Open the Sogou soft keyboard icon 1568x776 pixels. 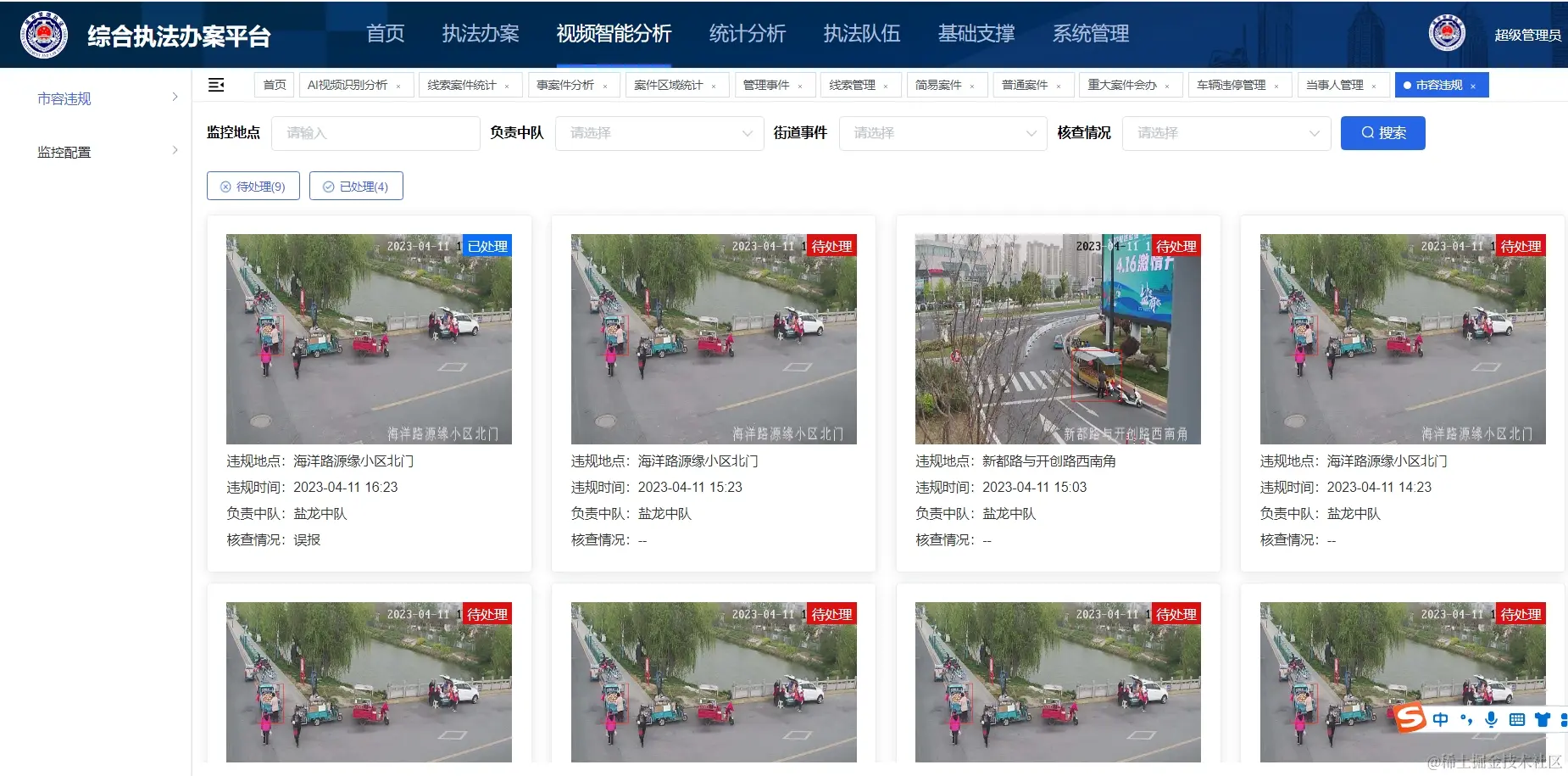click(1517, 720)
